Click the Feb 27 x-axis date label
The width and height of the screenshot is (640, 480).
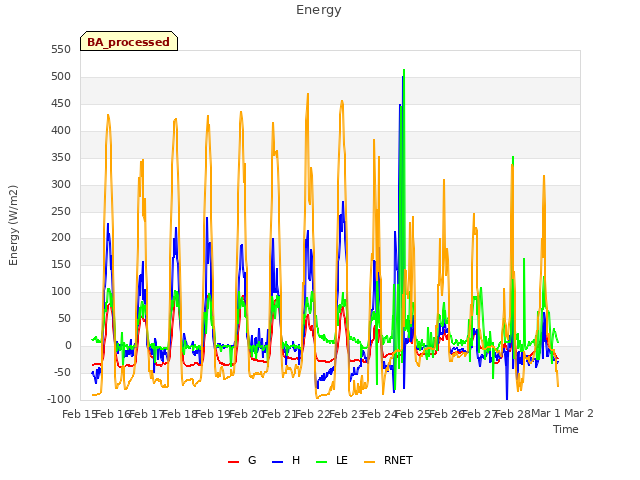(479, 414)
